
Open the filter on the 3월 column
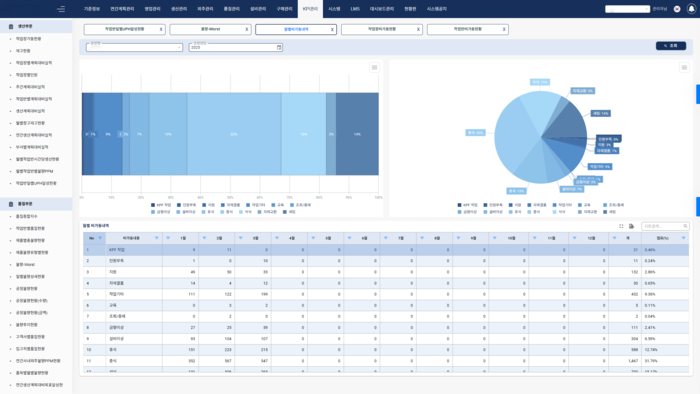point(240,238)
